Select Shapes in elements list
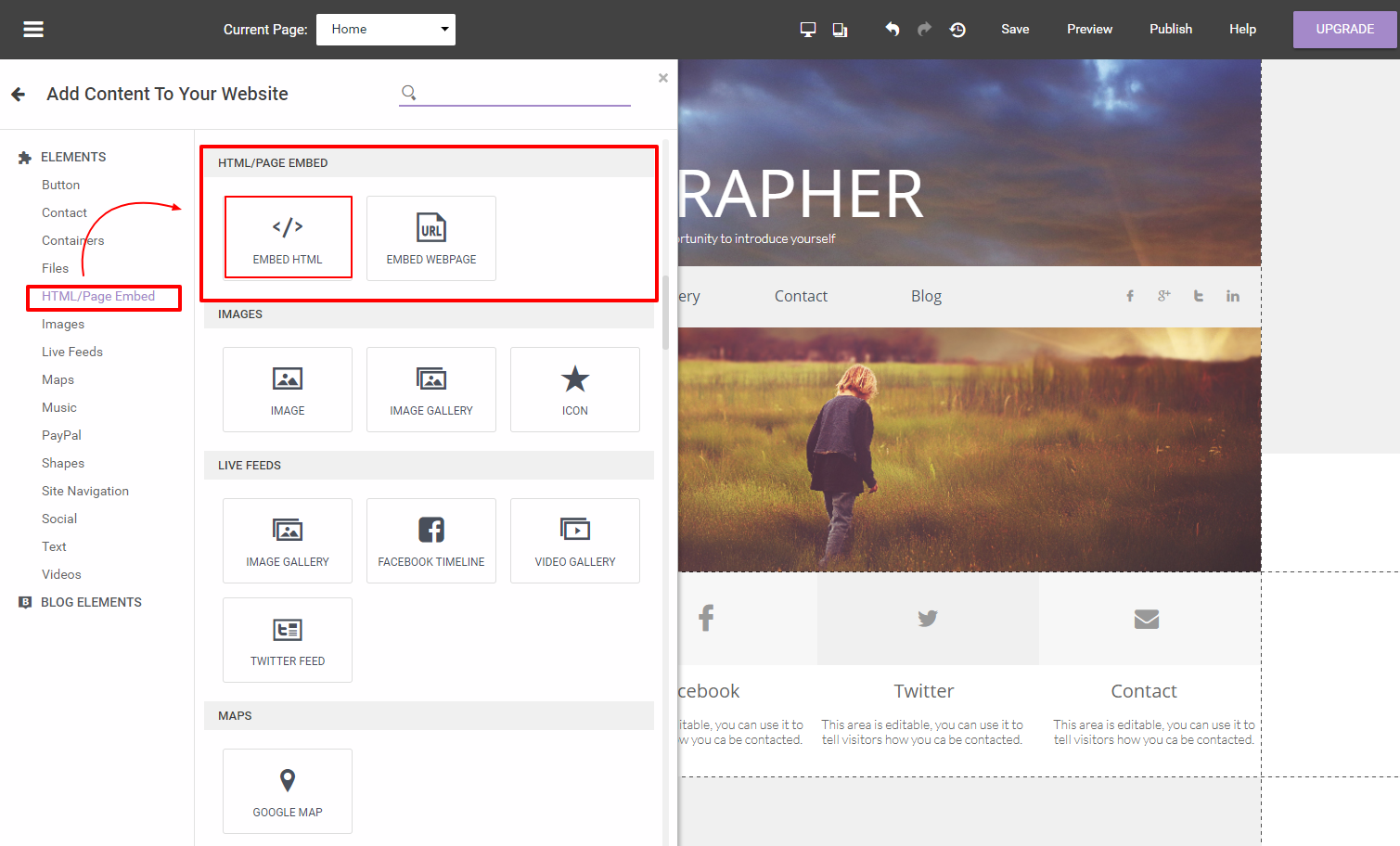The image size is (1400, 846). click(63, 463)
